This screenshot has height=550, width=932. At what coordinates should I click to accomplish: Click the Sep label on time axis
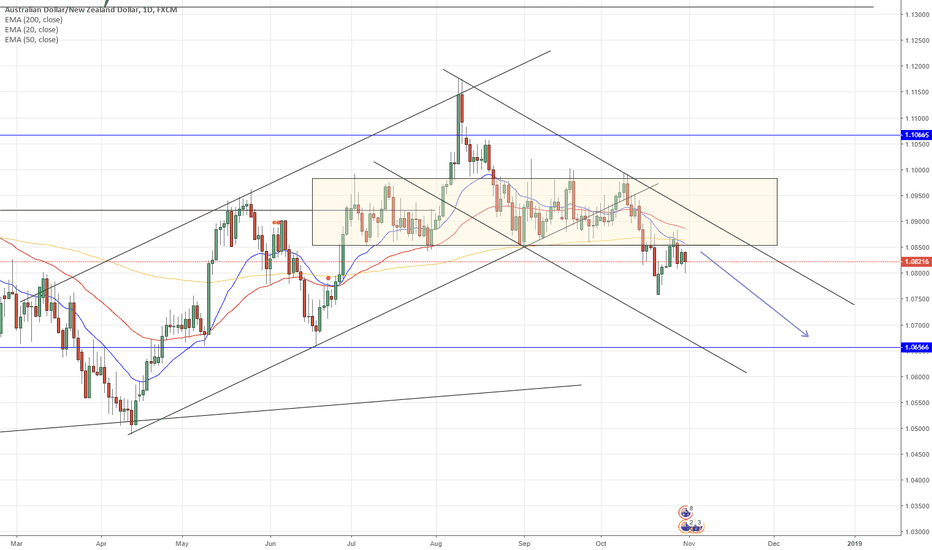coord(524,543)
